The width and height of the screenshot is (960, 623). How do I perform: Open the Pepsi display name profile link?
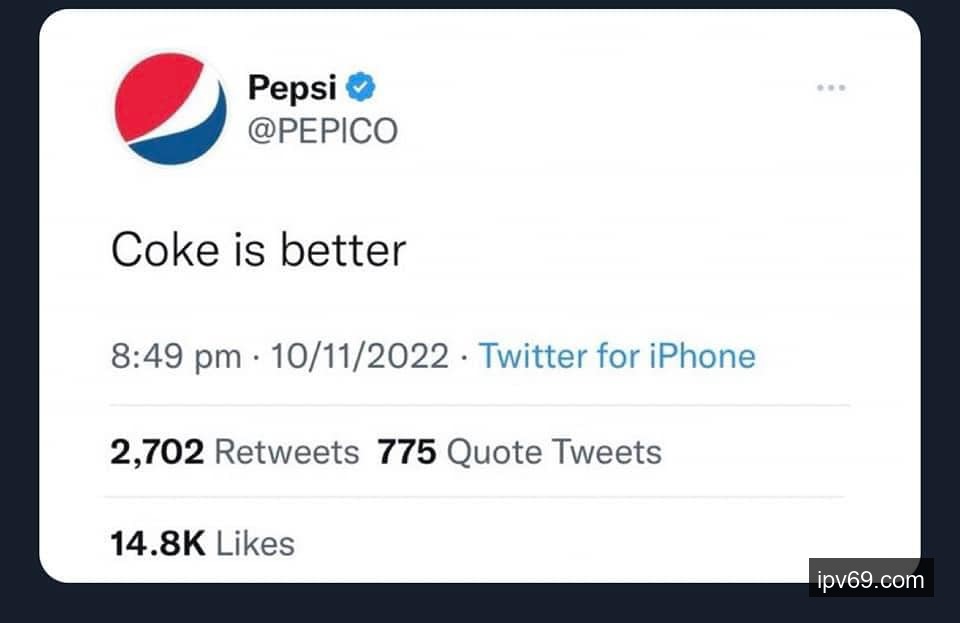[x=292, y=88]
